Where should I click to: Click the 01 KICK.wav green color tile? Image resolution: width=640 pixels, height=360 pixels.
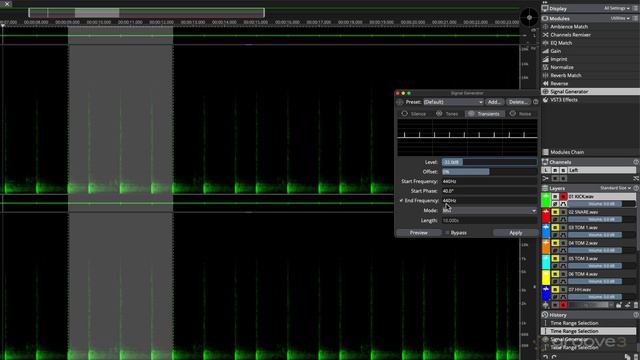546,200
